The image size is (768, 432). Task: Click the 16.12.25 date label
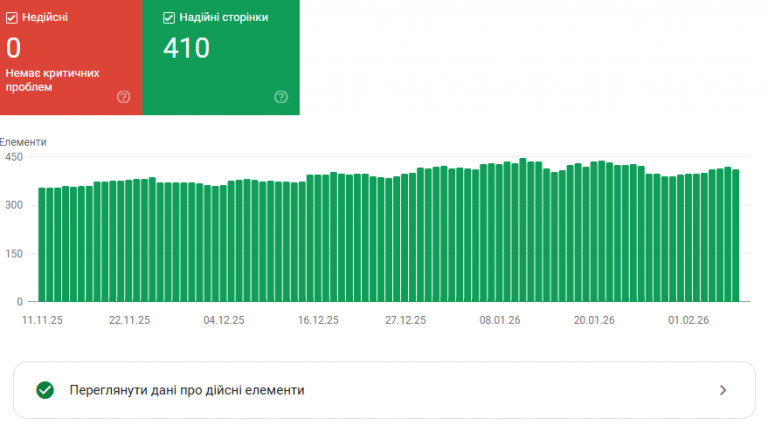318,320
